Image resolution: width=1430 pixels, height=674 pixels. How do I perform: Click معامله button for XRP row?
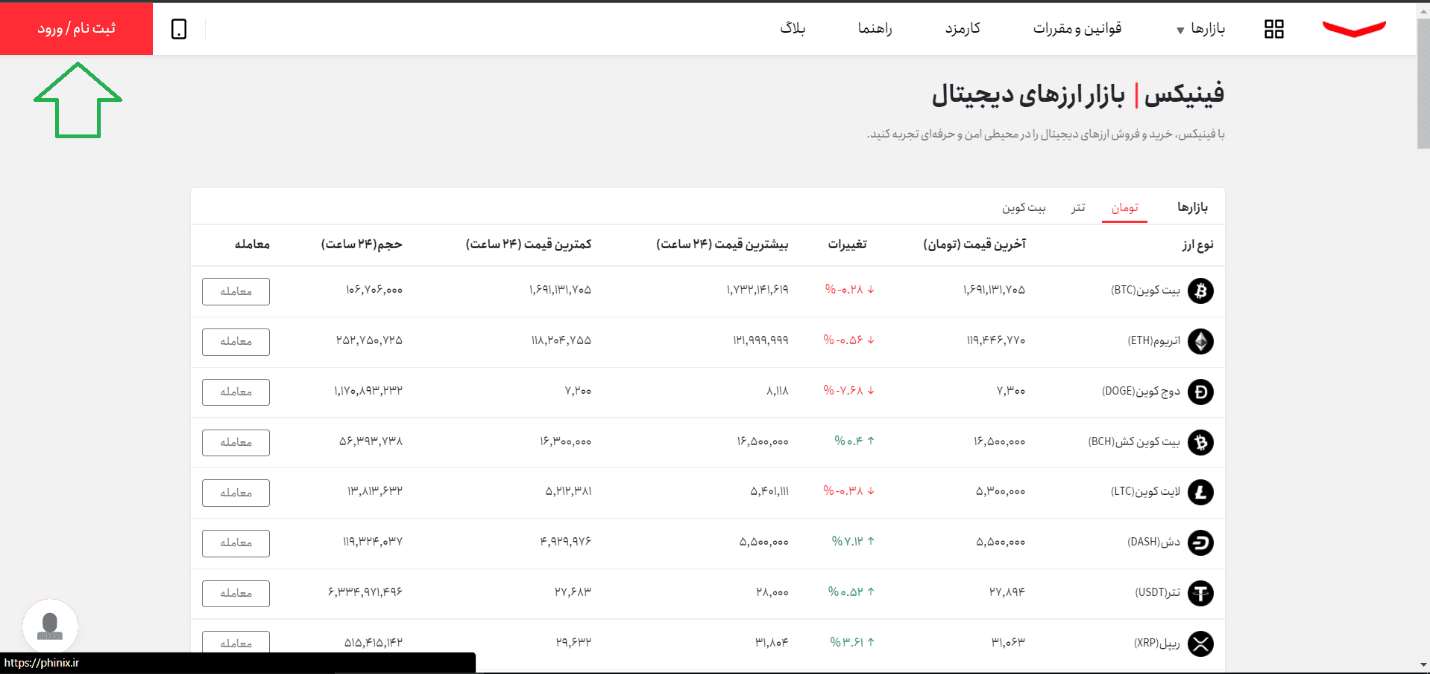point(236,643)
